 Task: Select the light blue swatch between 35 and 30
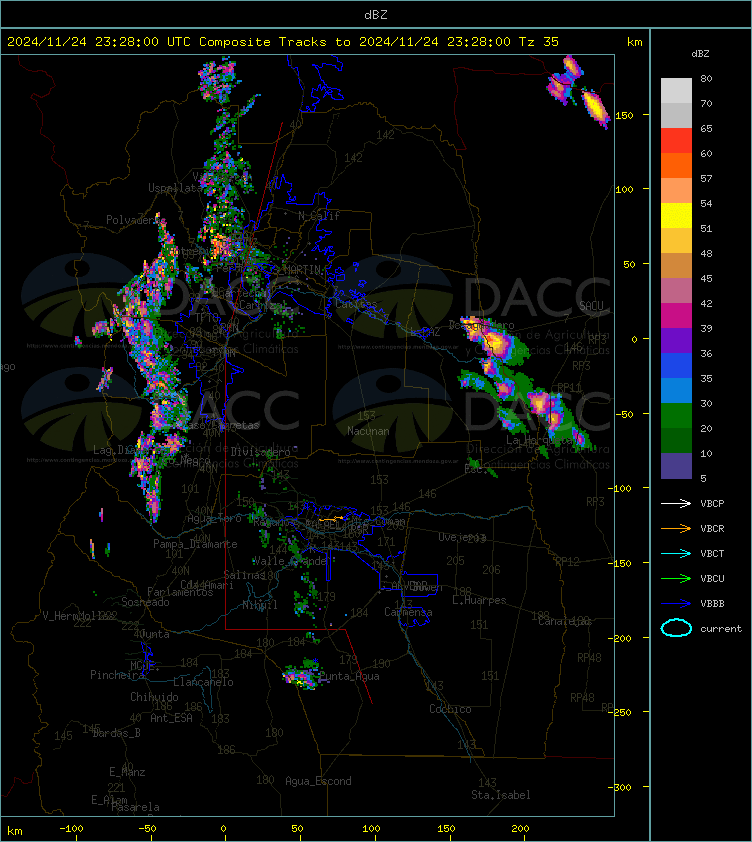pos(676,390)
